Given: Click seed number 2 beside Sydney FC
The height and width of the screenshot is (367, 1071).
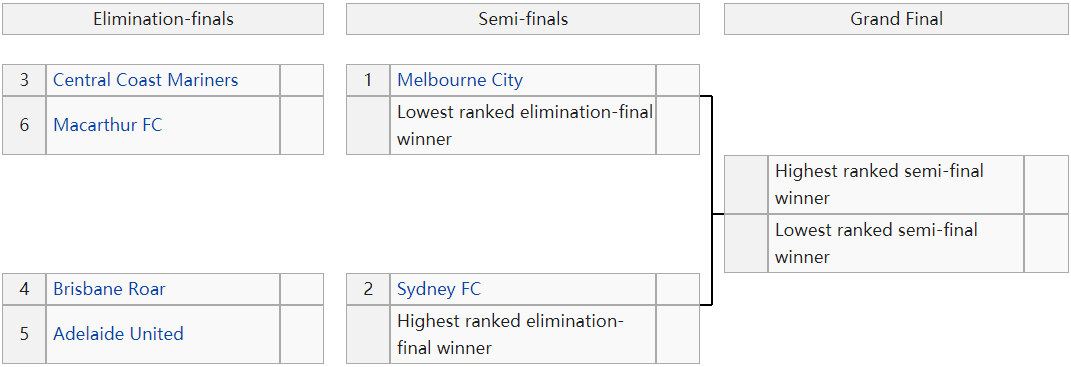Looking at the screenshot, I should coord(368,289).
